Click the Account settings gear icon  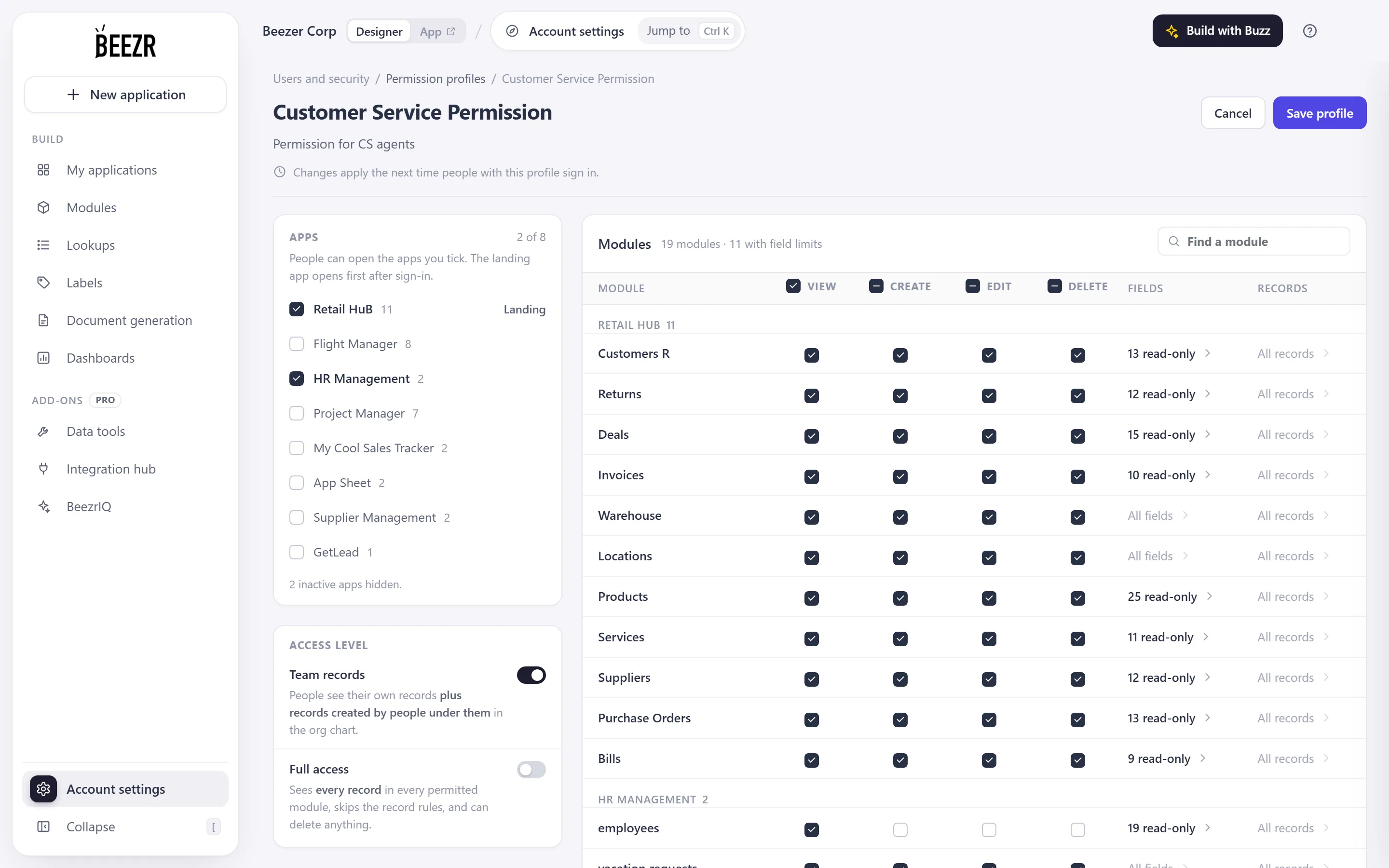tap(43, 789)
